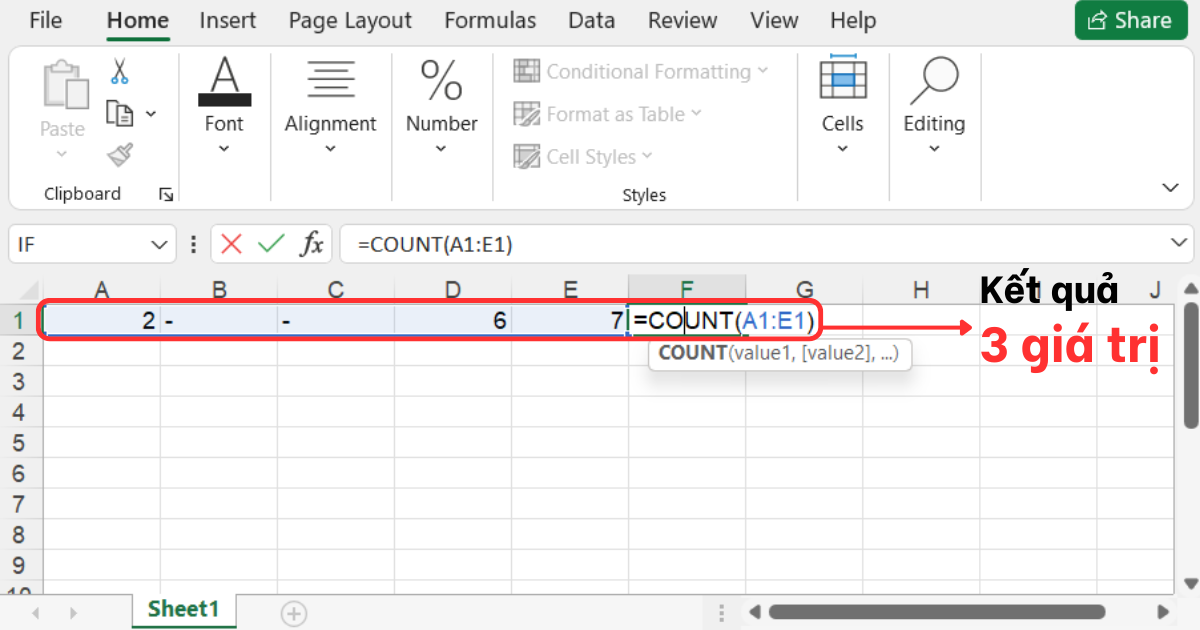The height and width of the screenshot is (630, 1200).
Task: Click the column D header
Action: (x=453, y=288)
